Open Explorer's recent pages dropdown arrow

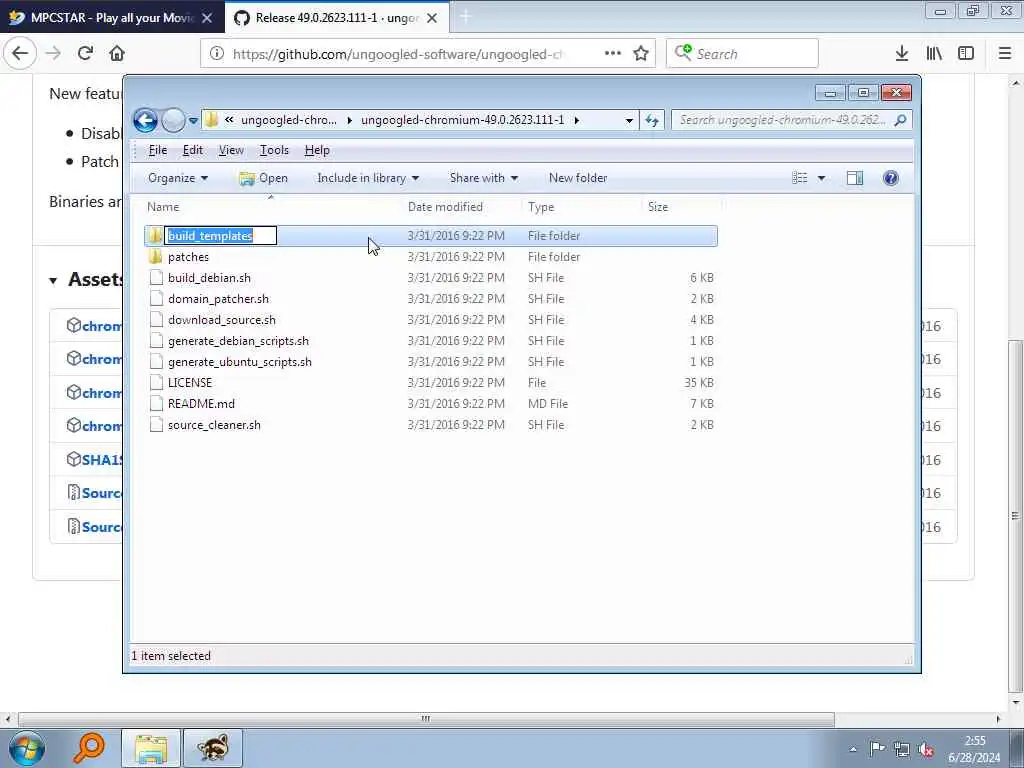[x=193, y=121]
